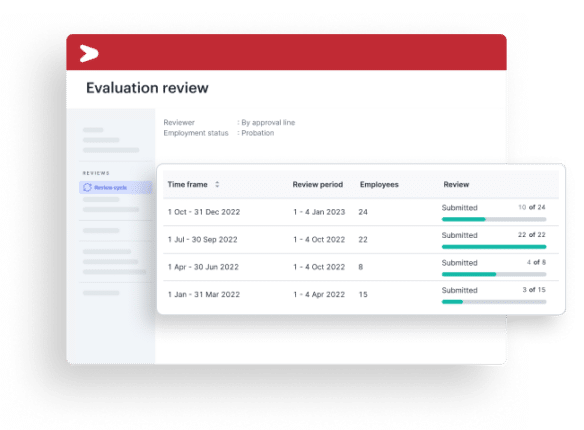Image resolution: width=584 pixels, height=430 pixels.
Task: Click the Review column header
Action: pyautogui.click(x=456, y=184)
